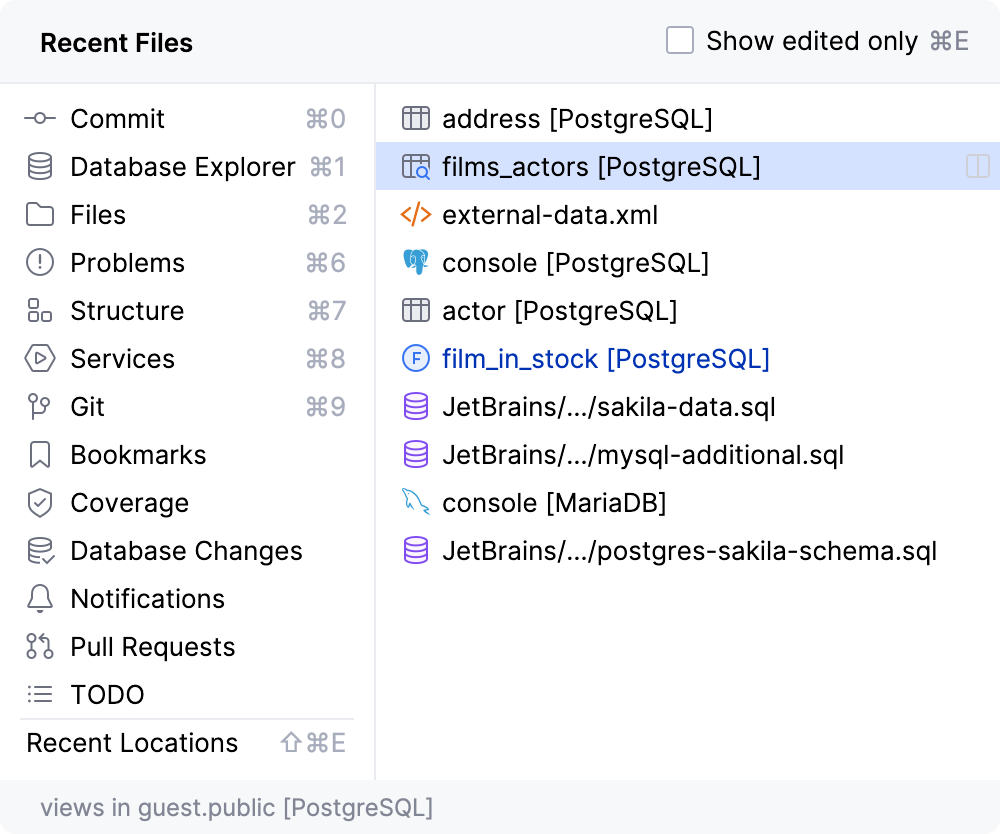Select the TODO tool window entry
This screenshot has width=1000, height=834.
pyautogui.click(x=107, y=695)
